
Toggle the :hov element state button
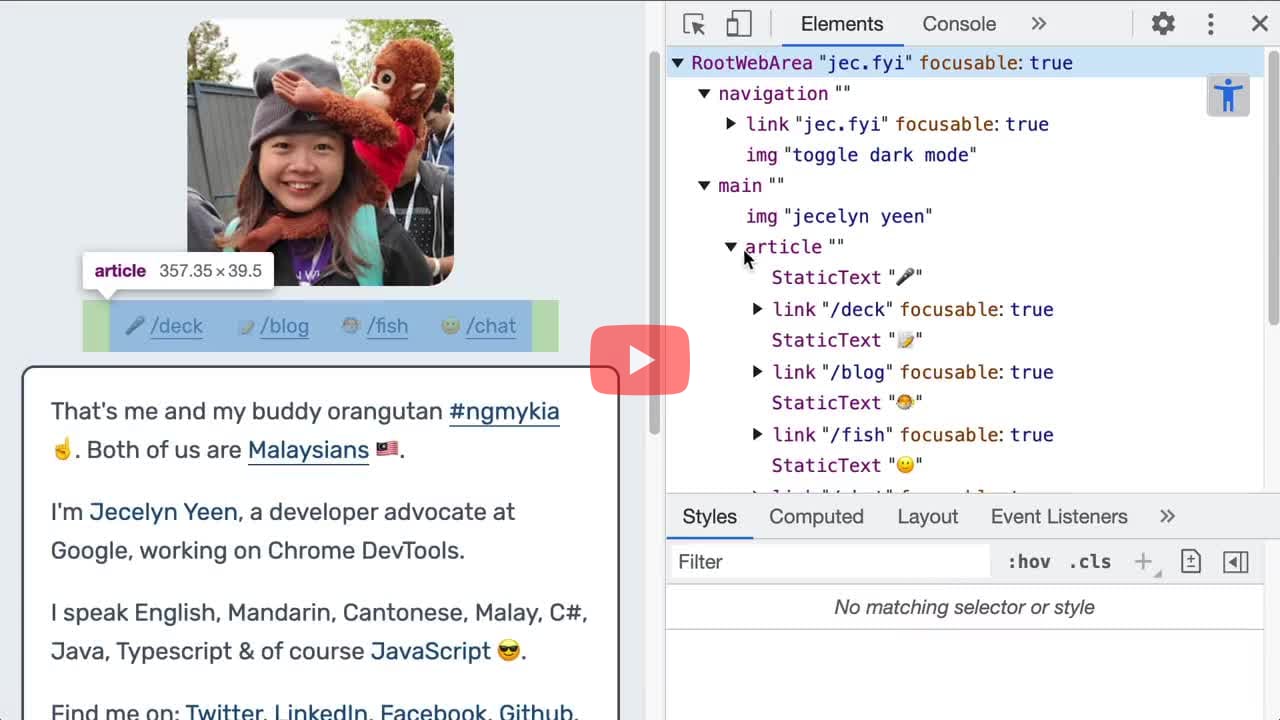click(1029, 562)
